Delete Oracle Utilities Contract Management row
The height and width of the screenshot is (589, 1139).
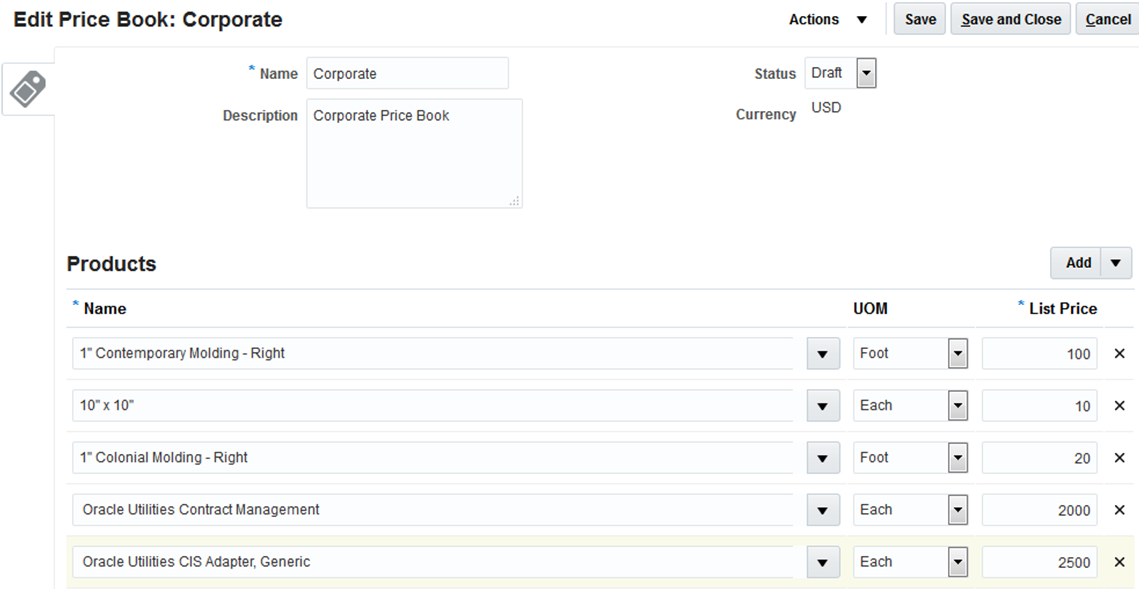(x=1119, y=510)
